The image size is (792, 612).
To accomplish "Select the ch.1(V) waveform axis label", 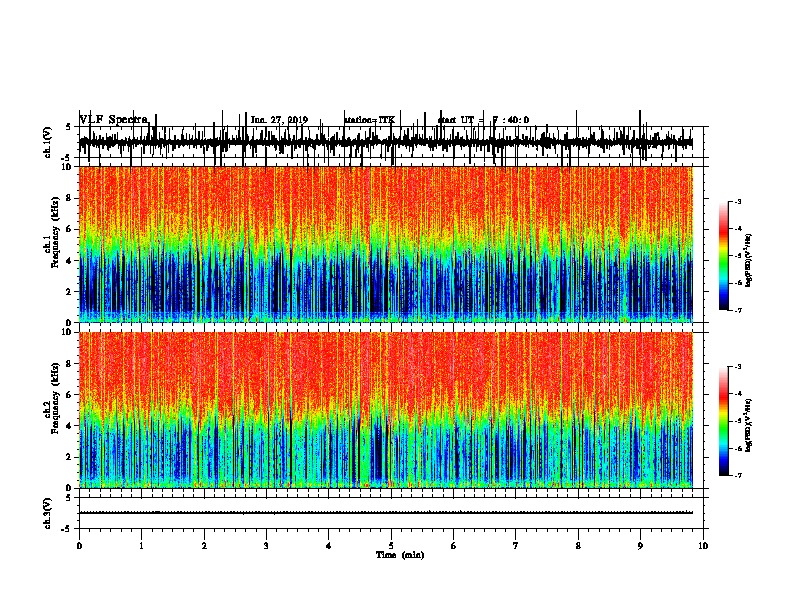I will coord(47,142).
